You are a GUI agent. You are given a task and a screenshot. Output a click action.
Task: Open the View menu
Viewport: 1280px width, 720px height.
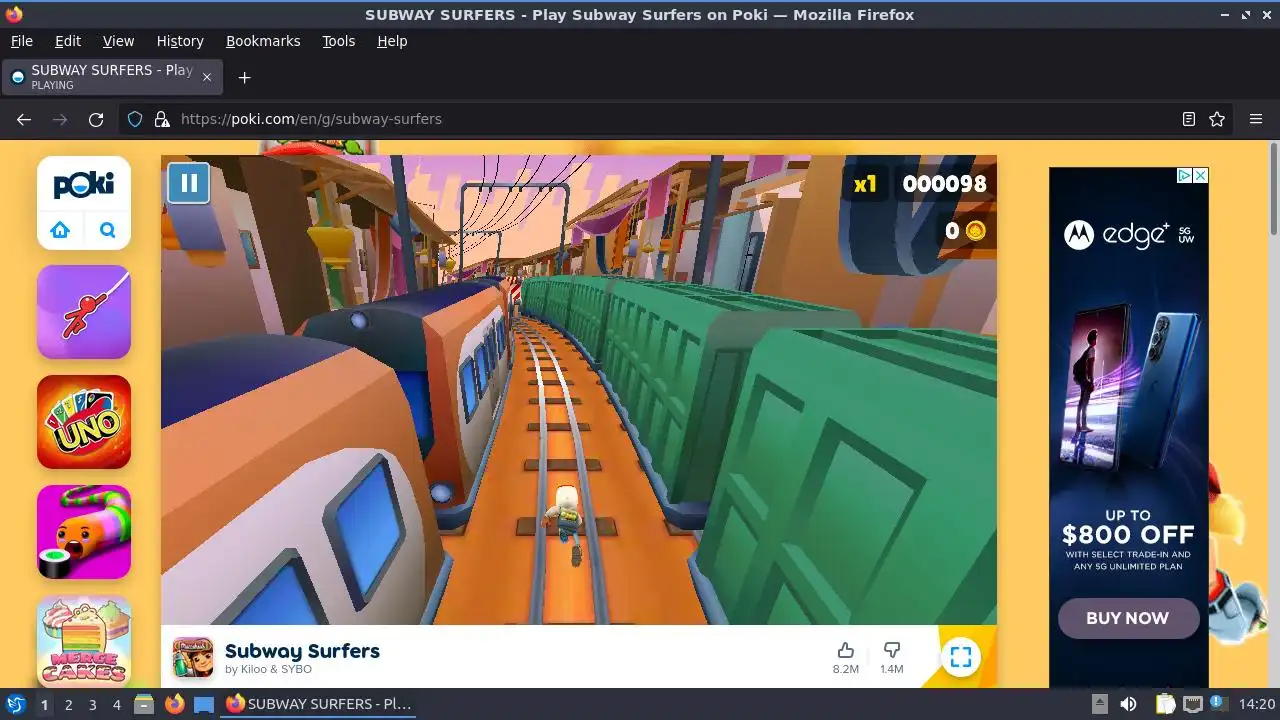point(118,41)
